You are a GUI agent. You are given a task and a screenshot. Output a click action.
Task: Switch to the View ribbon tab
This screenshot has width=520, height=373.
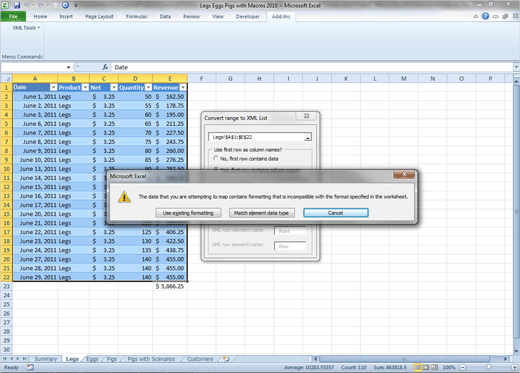point(218,16)
